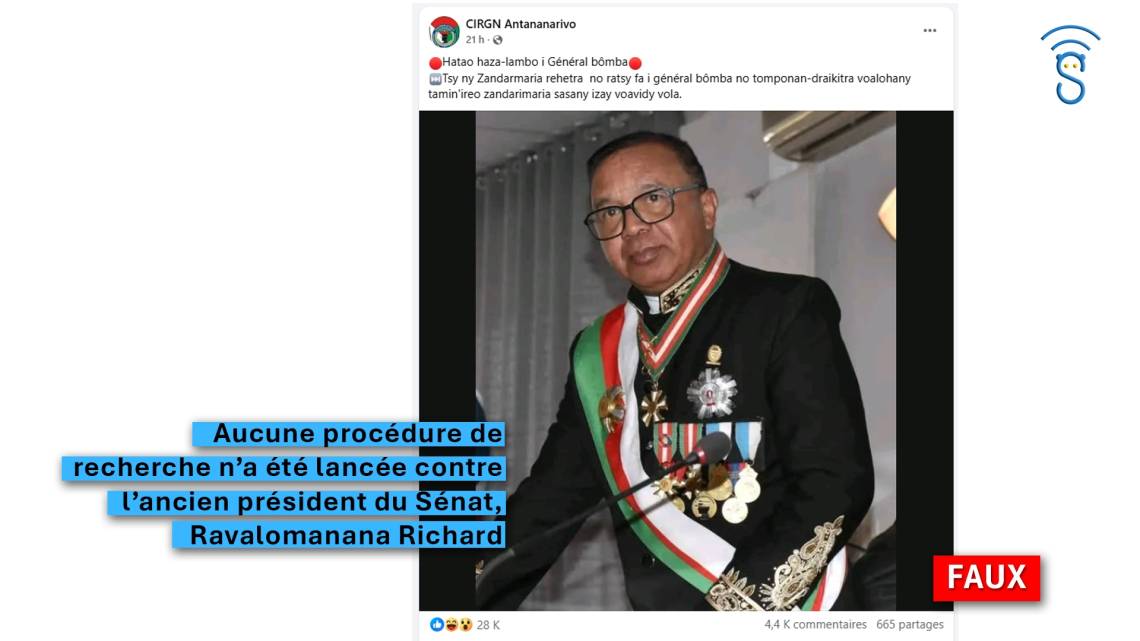Image resolution: width=1140 pixels, height=641 pixels.
Task: Click the Wow surprised reaction icon
Action: tap(465, 624)
